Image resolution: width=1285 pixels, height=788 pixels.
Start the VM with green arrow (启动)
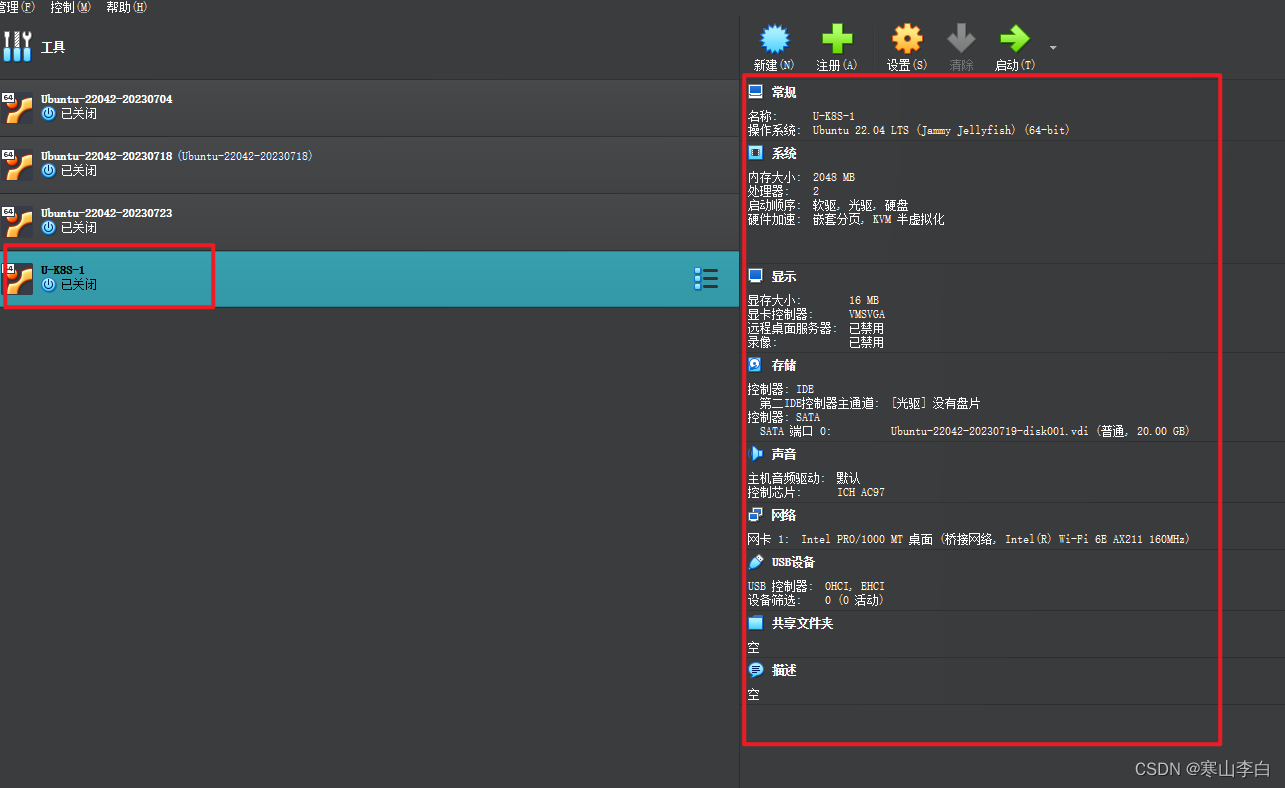pos(1014,39)
